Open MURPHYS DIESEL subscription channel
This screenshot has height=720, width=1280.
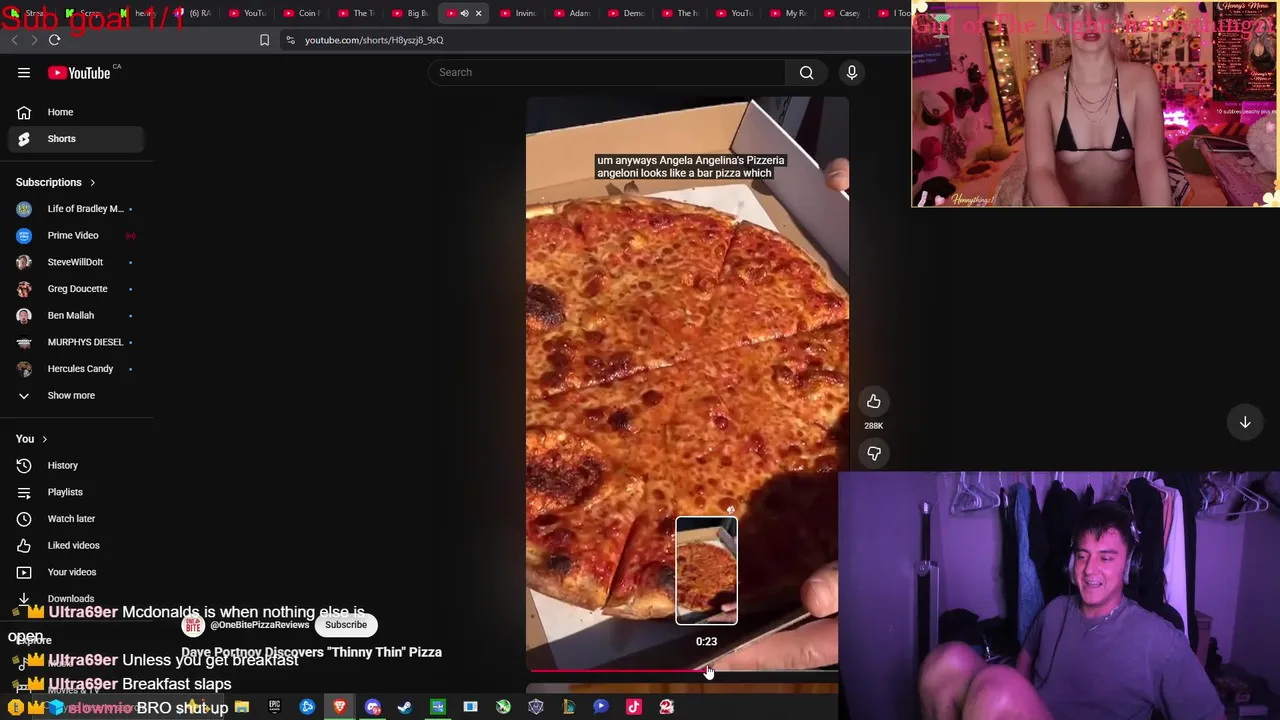click(x=78, y=342)
